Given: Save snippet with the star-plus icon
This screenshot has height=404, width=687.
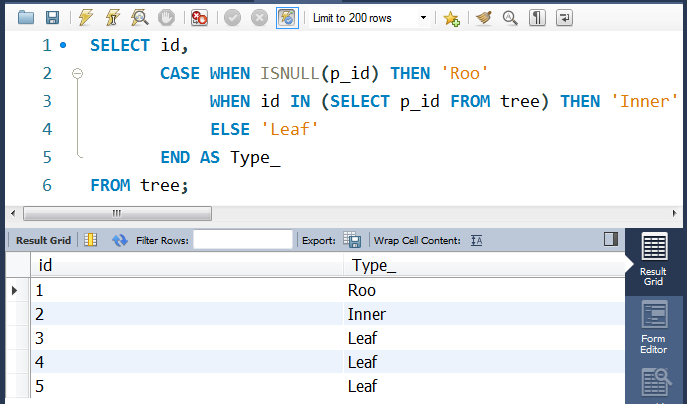Looking at the screenshot, I should coord(451,18).
